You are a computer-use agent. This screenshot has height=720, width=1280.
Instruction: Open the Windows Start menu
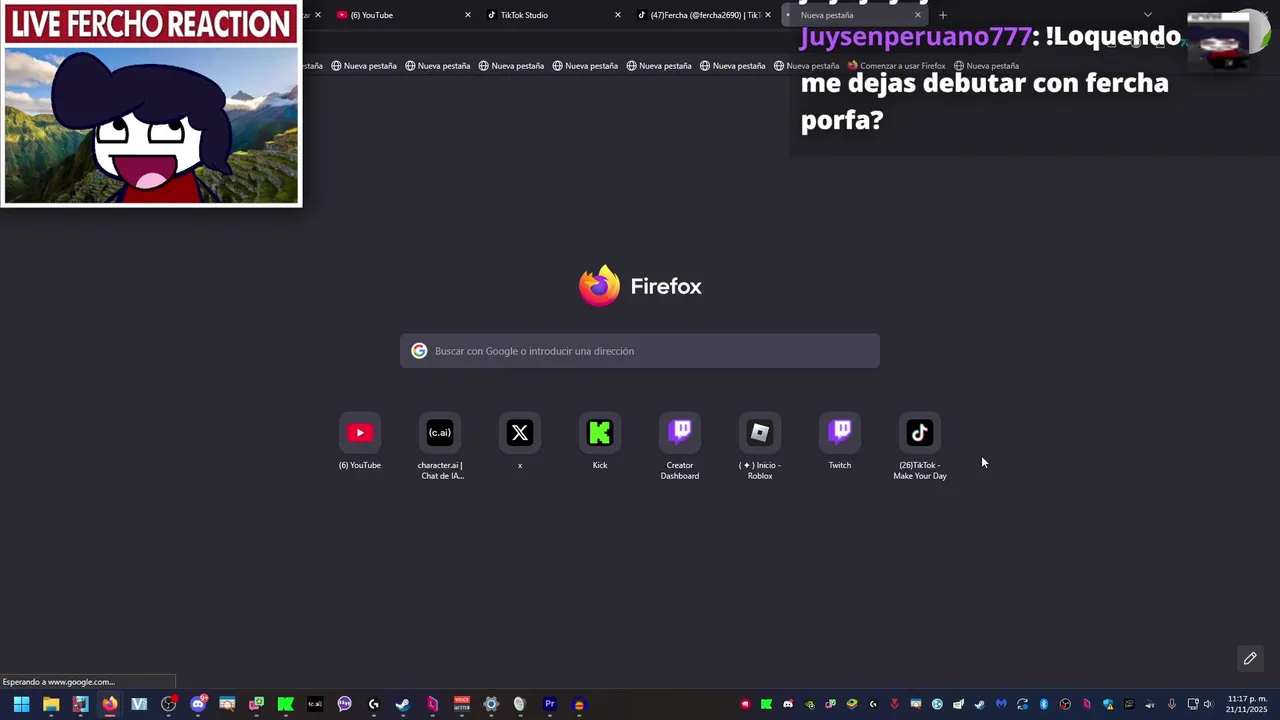click(21, 704)
